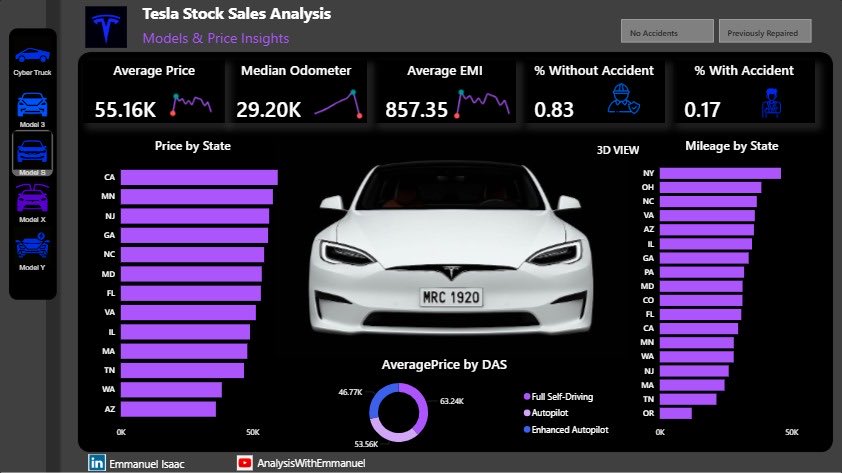Click the 46.77K donut data label
The width and height of the screenshot is (842, 473).
click(x=350, y=392)
